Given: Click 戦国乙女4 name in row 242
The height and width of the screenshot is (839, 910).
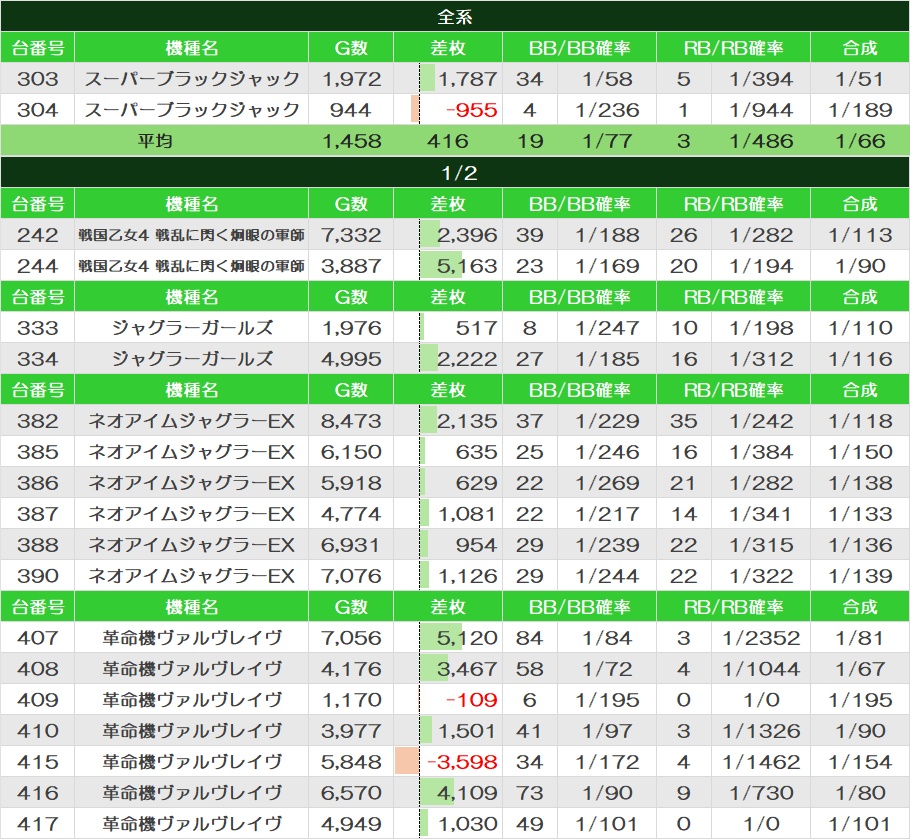Looking at the screenshot, I should click(192, 234).
